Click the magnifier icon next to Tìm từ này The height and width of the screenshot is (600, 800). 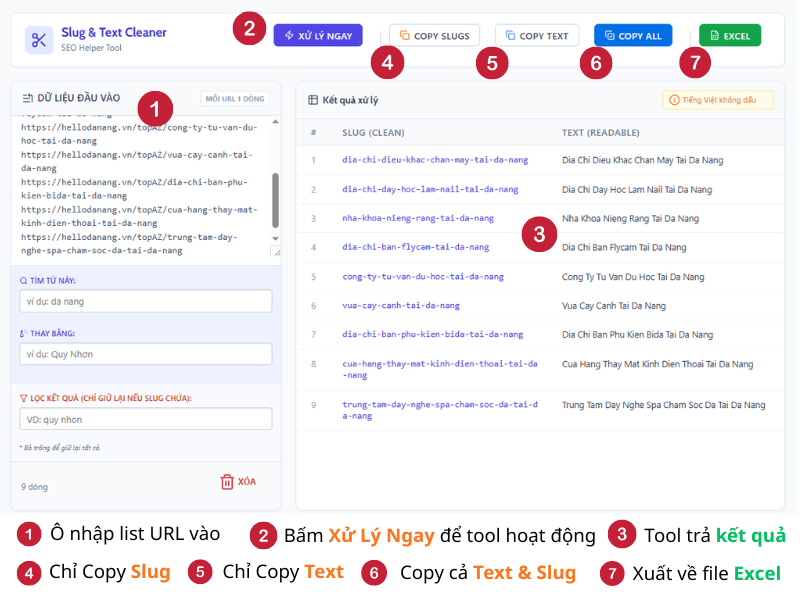pos(24,281)
